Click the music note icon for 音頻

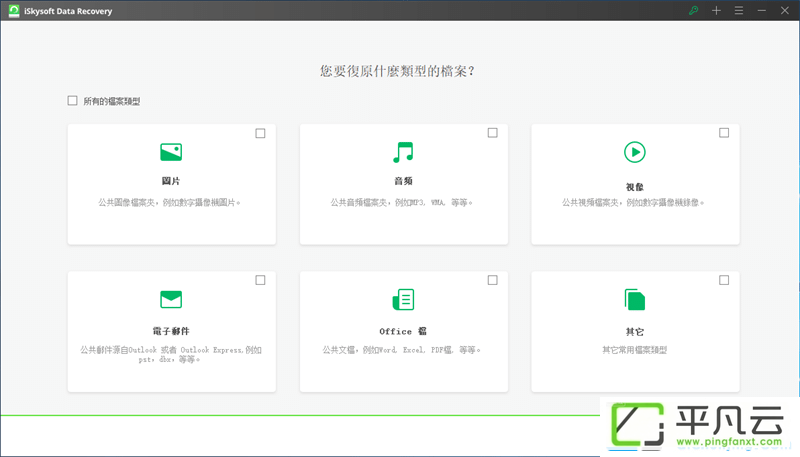403,152
